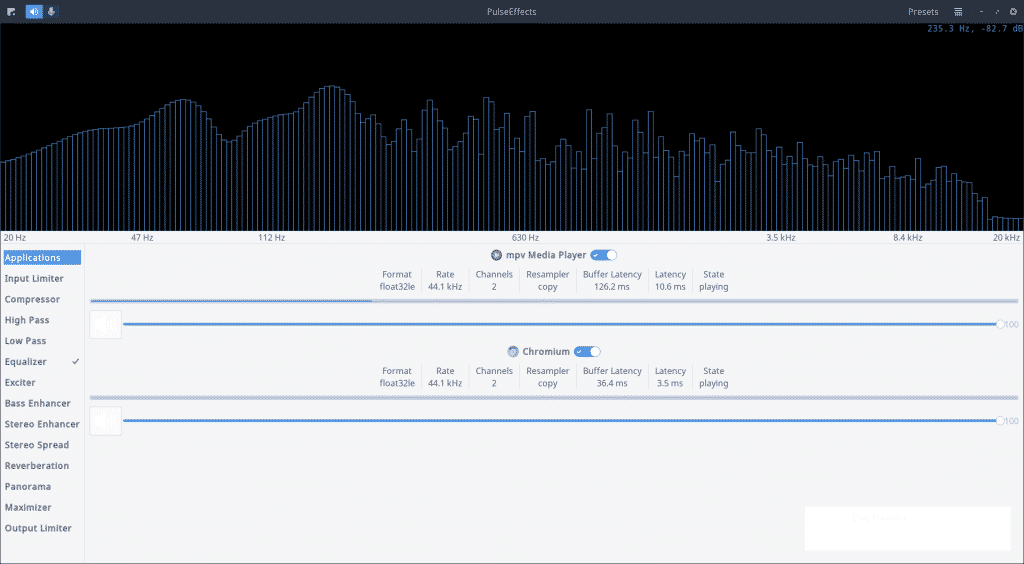The height and width of the screenshot is (564, 1024).
Task: Click the mpv Media Player app icon
Action: 496,255
